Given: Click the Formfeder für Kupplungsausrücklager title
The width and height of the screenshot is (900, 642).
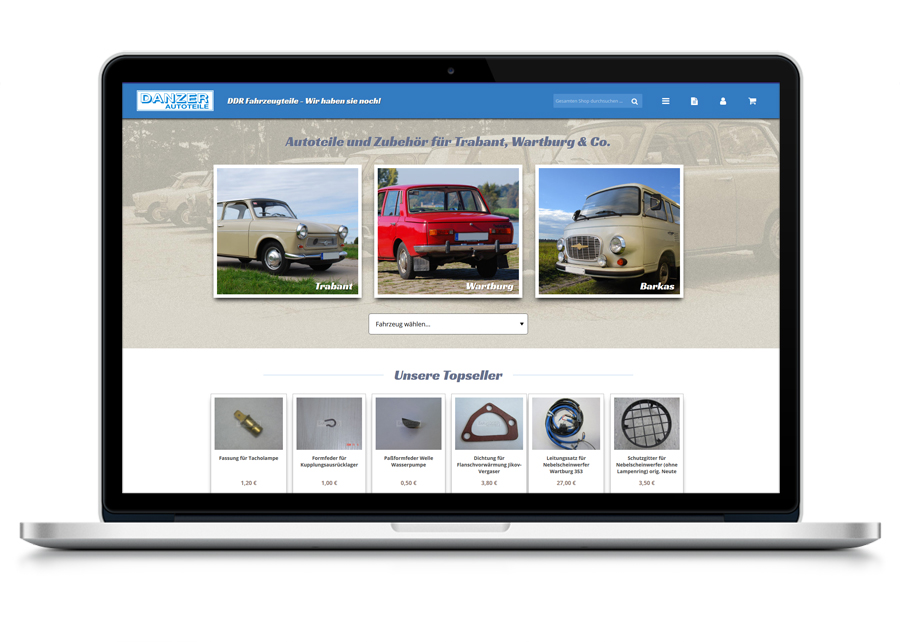Looking at the screenshot, I should 329,462.
